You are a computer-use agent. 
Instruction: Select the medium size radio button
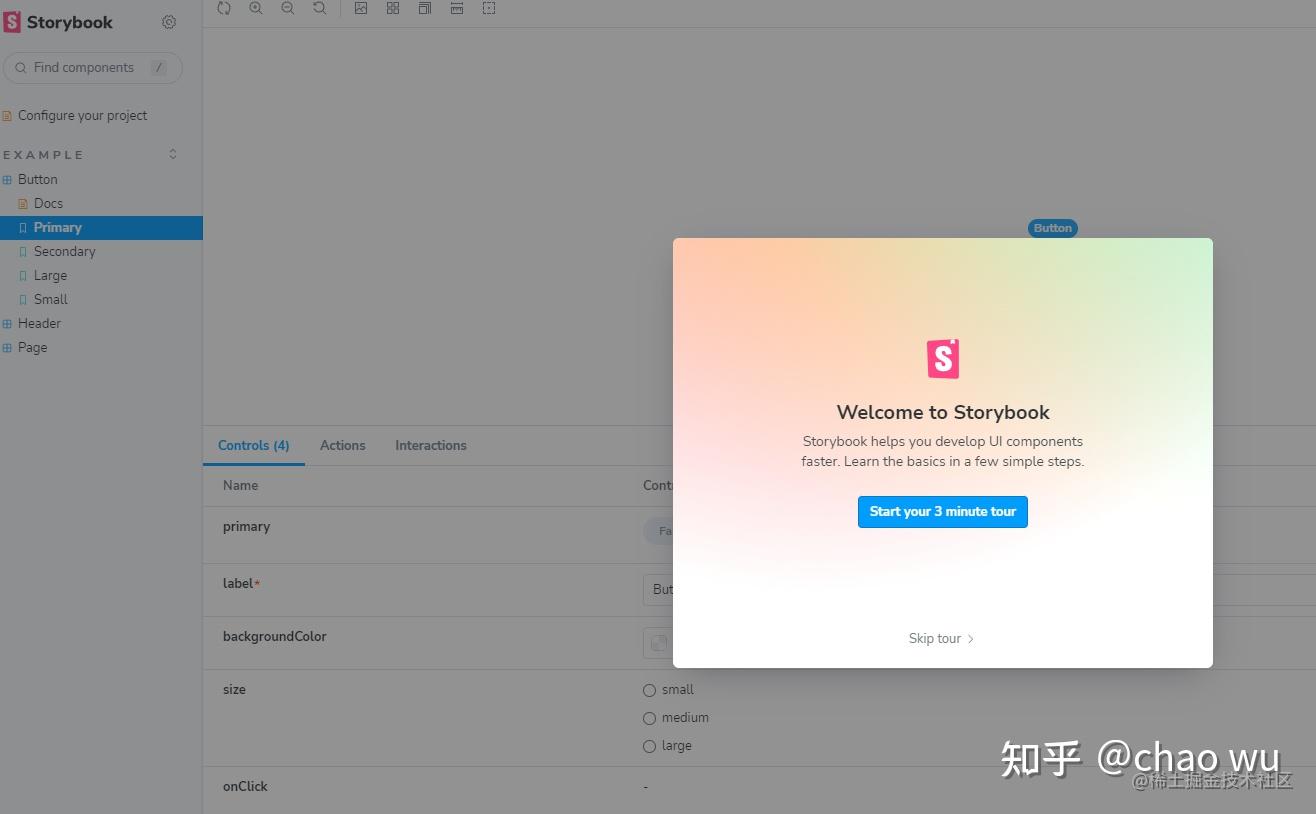(649, 717)
